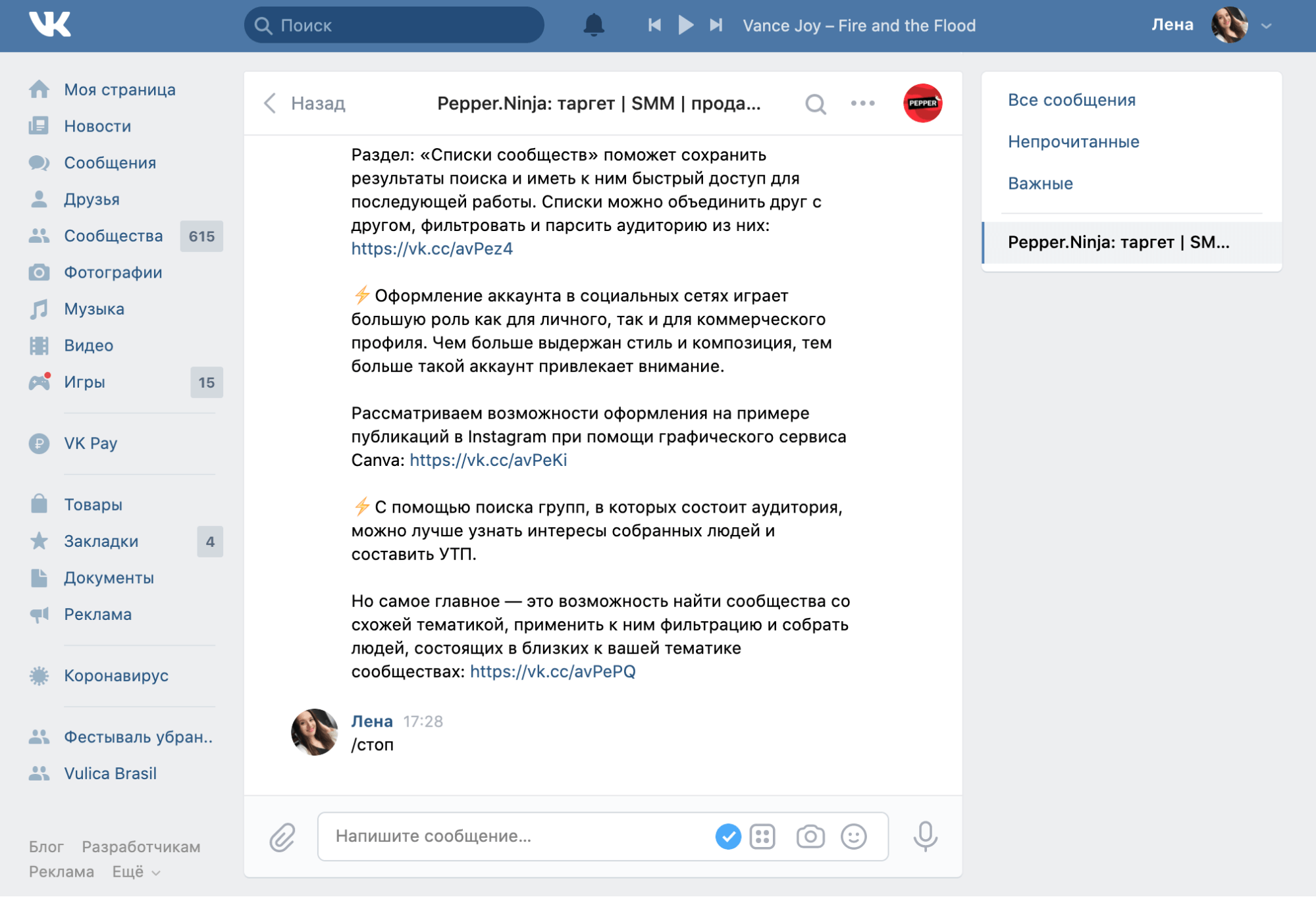
Task: Click the 4 bookmarks counter badge
Action: (x=210, y=542)
